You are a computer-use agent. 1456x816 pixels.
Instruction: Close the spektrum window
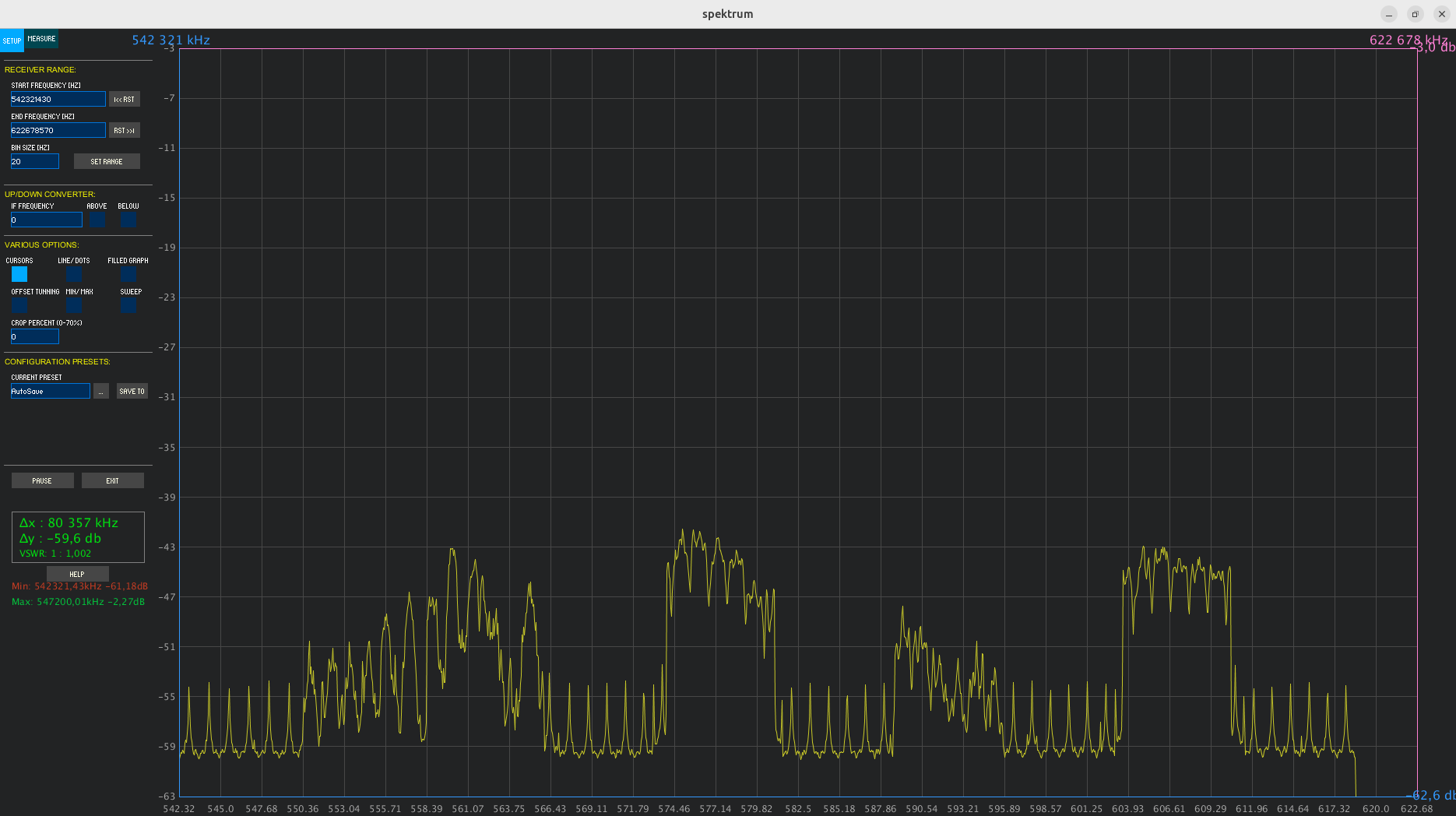click(1442, 14)
